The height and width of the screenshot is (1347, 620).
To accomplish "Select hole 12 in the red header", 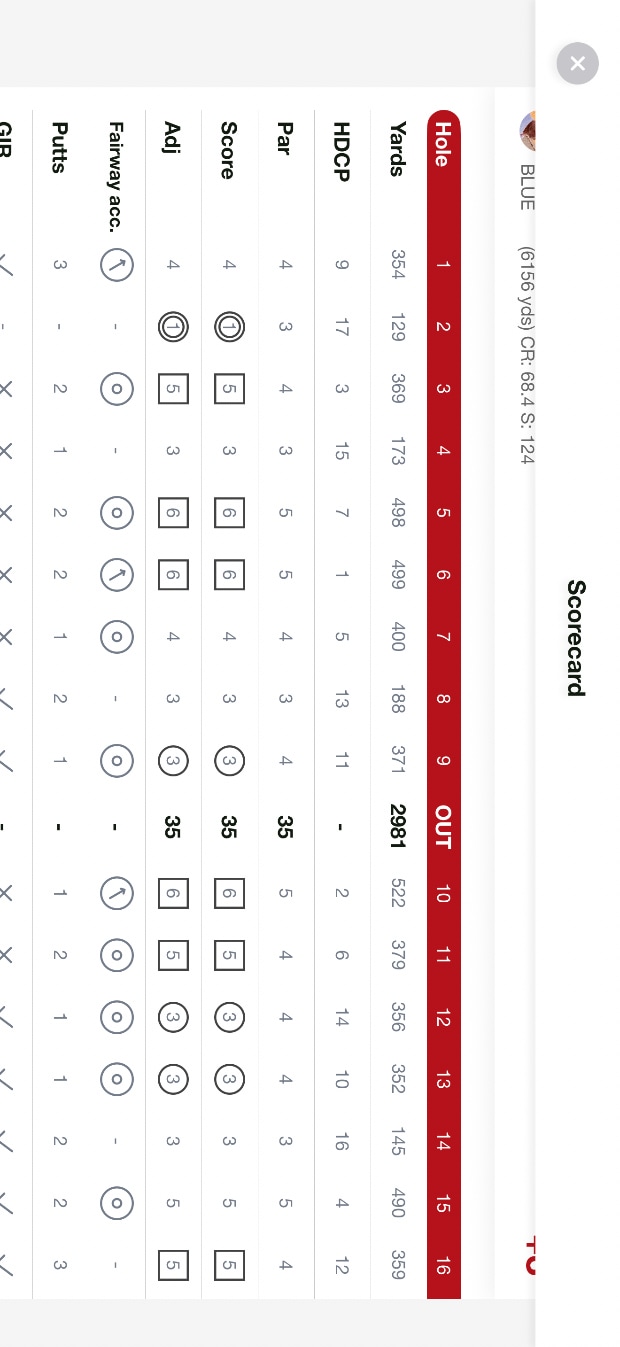I will pos(443,1017).
